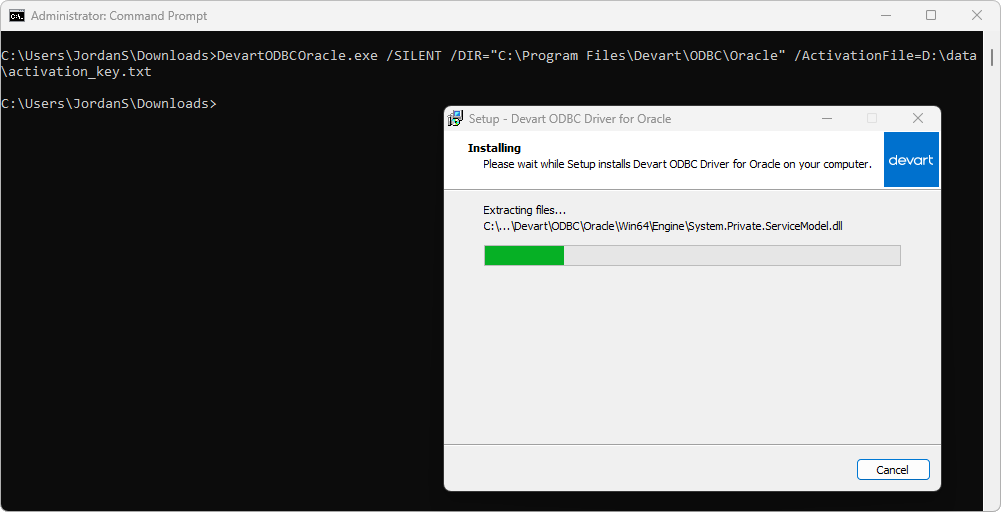Image resolution: width=1001 pixels, height=512 pixels.
Task: Click the Setup installer icon in dialog title
Action: coord(456,118)
